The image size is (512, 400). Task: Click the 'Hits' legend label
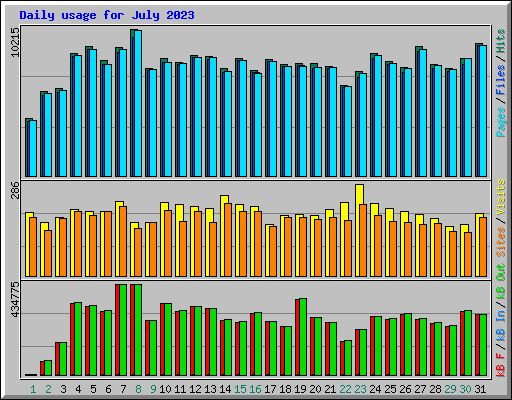[x=501, y=41]
